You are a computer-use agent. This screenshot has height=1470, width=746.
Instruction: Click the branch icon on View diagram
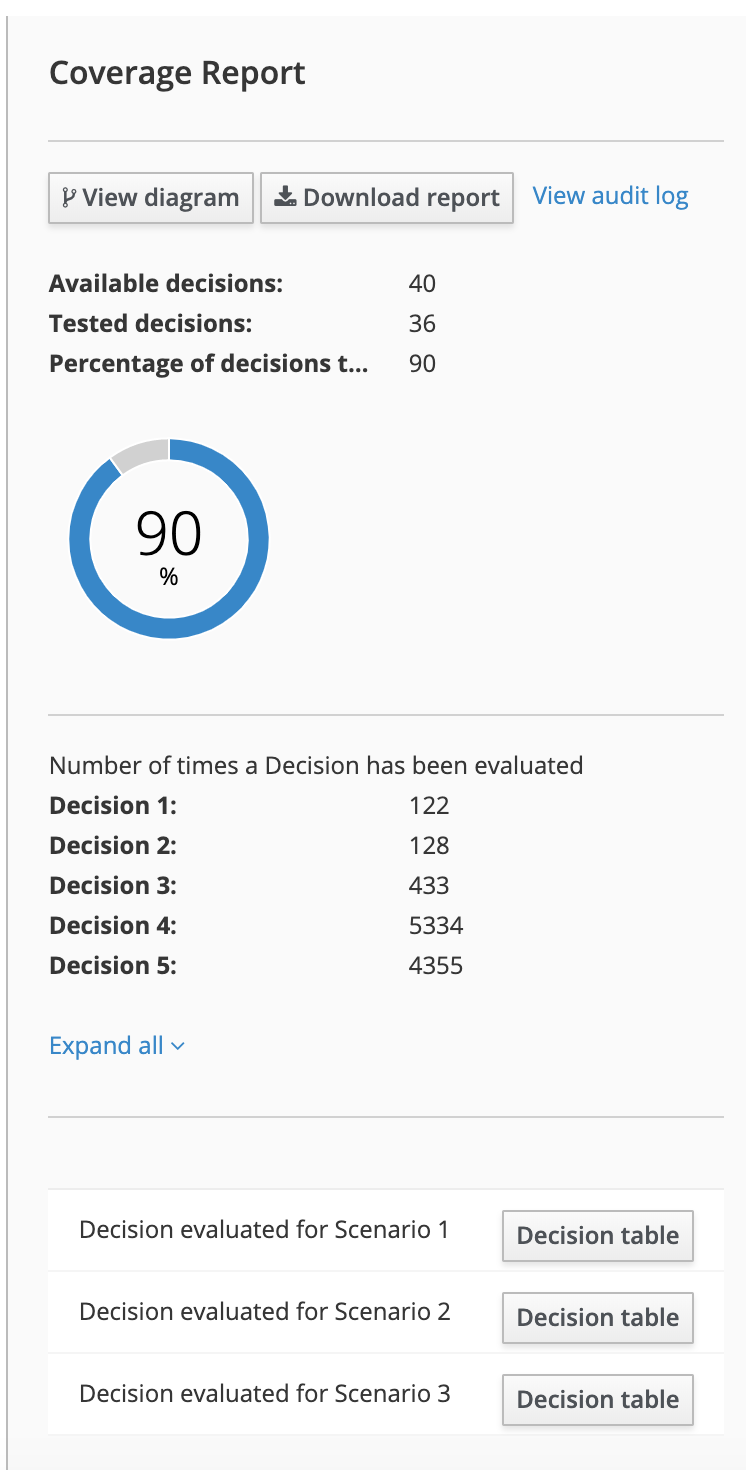tap(68, 198)
